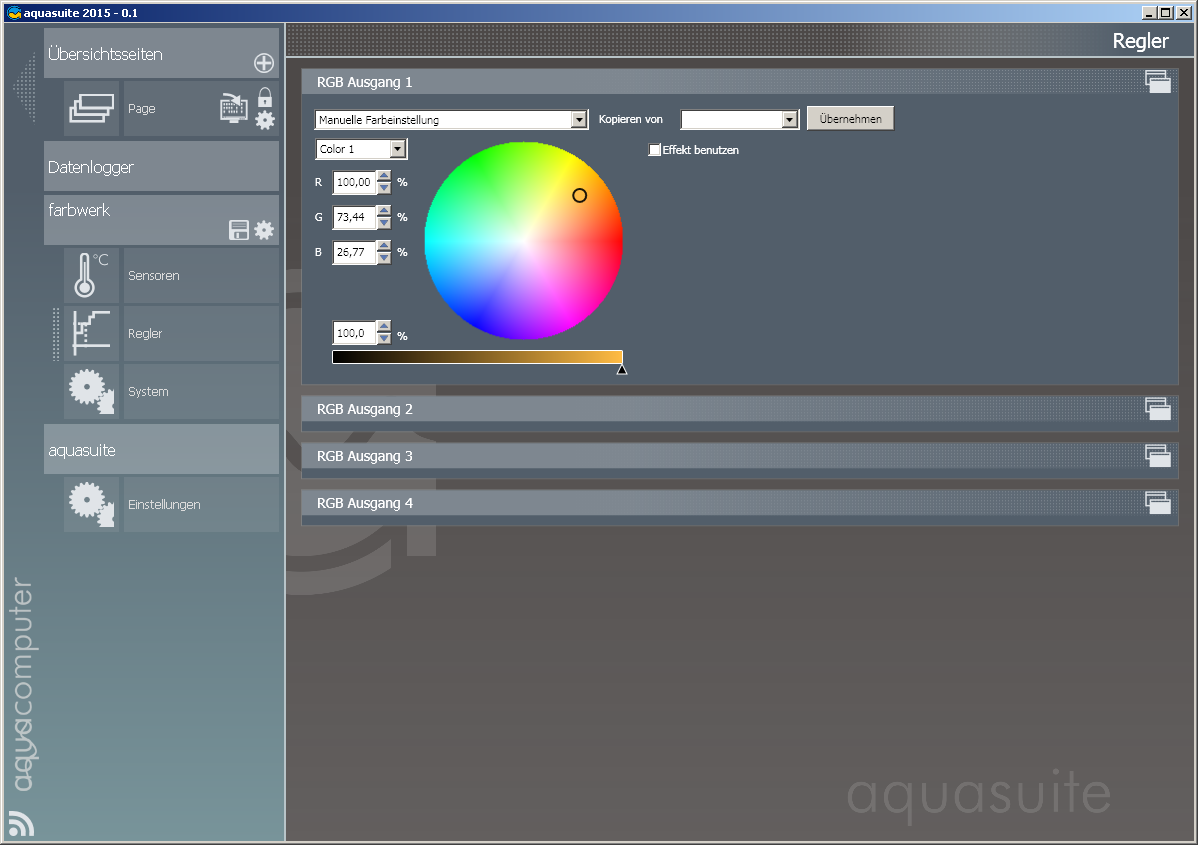1198x845 pixels.
Task: Open the Color 1 dropdown
Action: click(x=361, y=149)
